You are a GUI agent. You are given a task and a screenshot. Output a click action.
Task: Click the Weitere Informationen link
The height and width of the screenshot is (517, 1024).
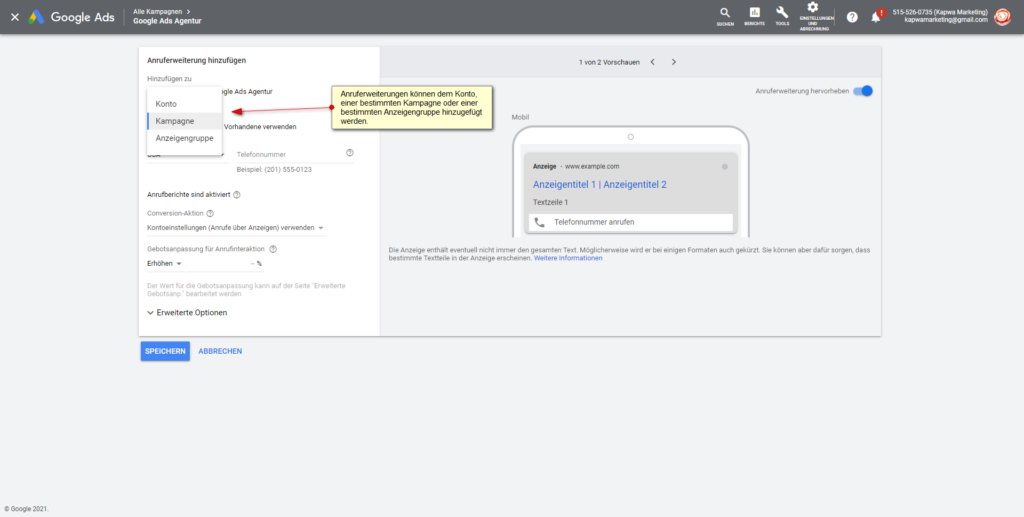tap(568, 258)
